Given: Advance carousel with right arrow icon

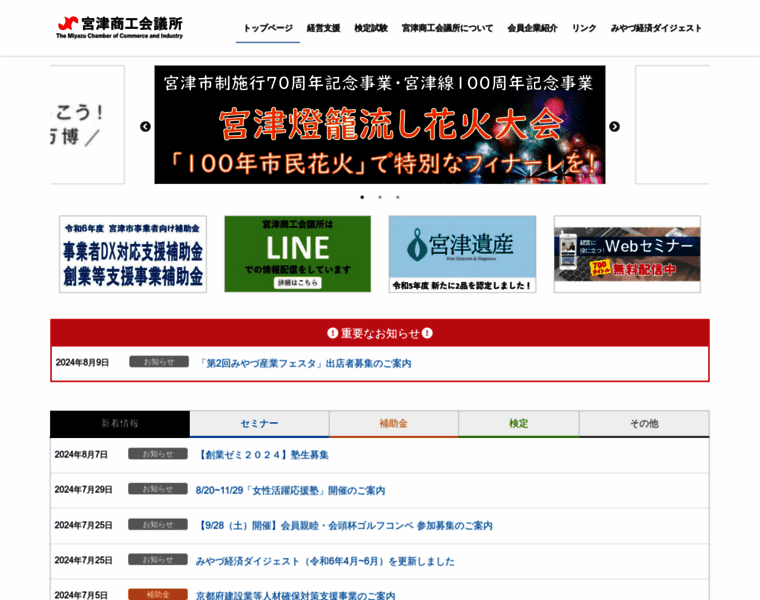Looking at the screenshot, I should [x=614, y=126].
